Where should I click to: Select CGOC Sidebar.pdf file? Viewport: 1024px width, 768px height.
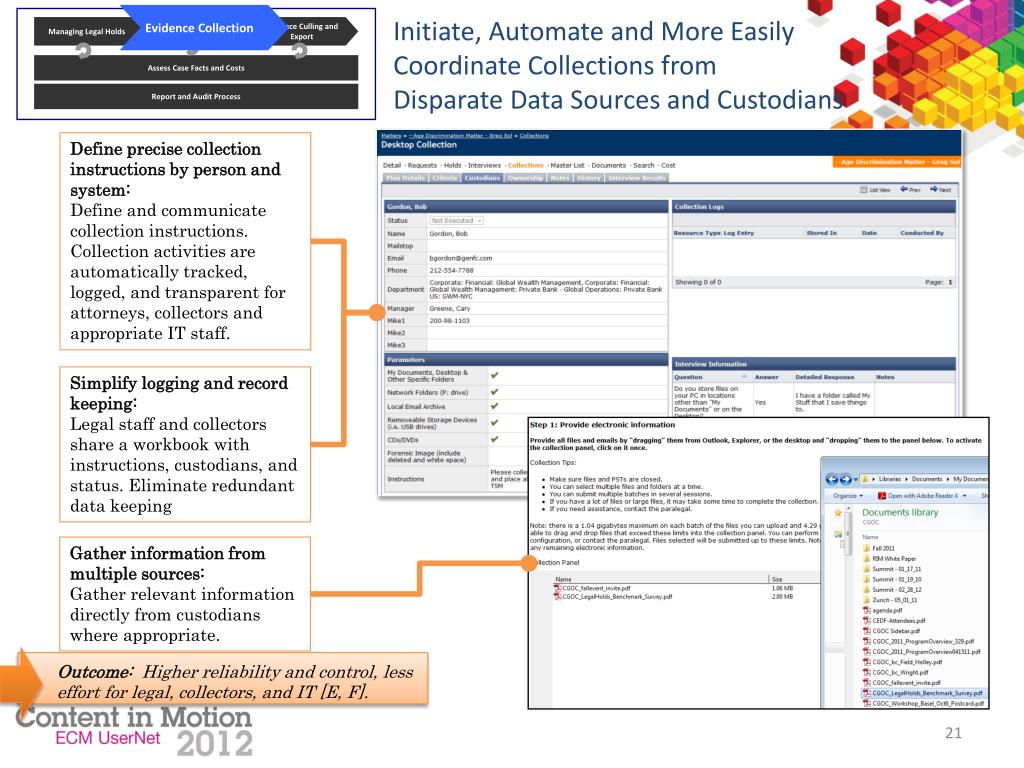(x=891, y=631)
